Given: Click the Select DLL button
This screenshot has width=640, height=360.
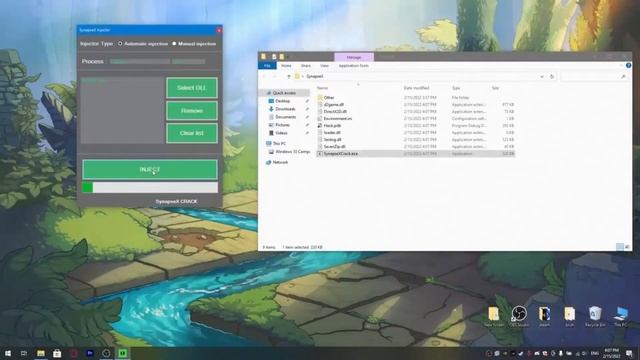Looking at the screenshot, I should (x=192, y=88).
